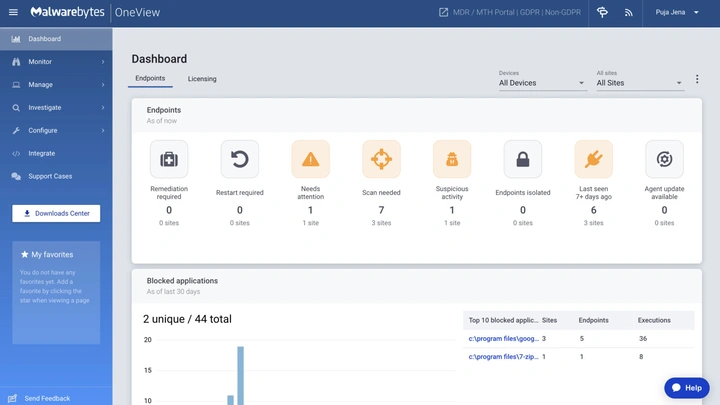Open the Suspicious activity icon
Screen dimensions: 720x405
coord(452,159)
